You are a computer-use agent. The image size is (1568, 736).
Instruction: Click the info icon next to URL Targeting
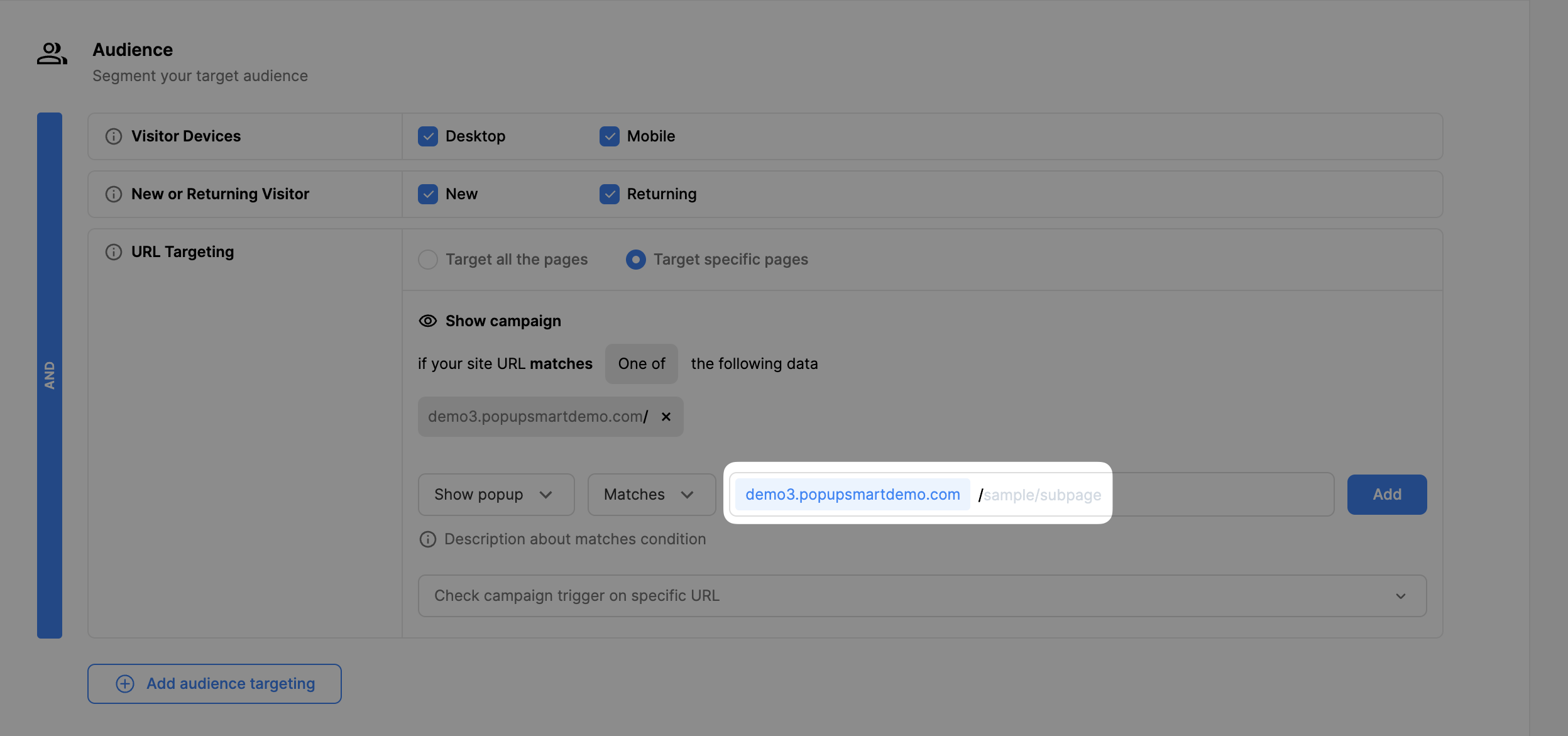(x=112, y=252)
